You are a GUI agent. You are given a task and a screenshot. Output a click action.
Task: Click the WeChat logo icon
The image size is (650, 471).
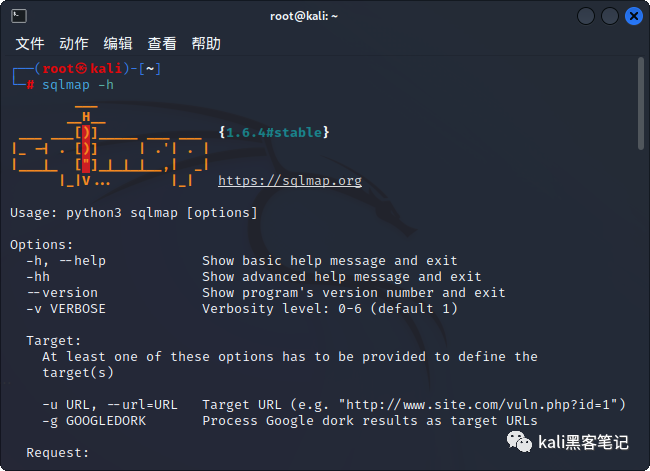pos(519,442)
